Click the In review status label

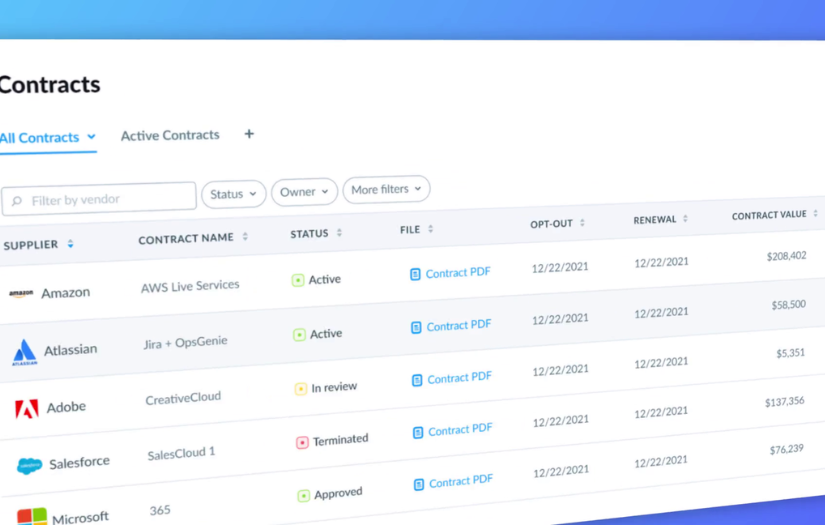(x=334, y=388)
